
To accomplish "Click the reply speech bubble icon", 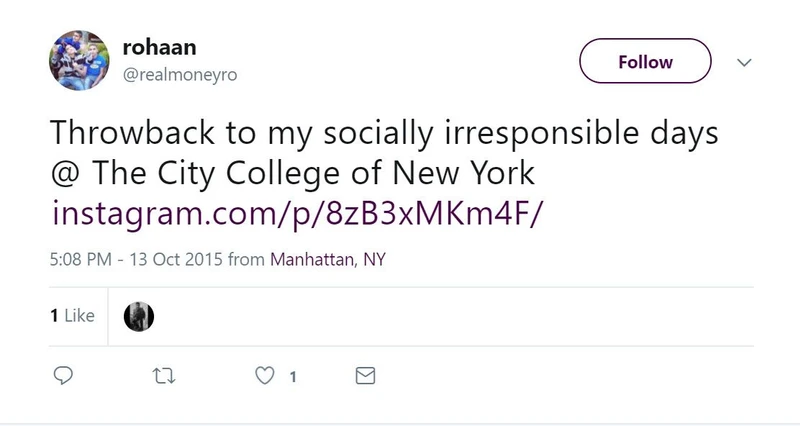I will coord(62,376).
